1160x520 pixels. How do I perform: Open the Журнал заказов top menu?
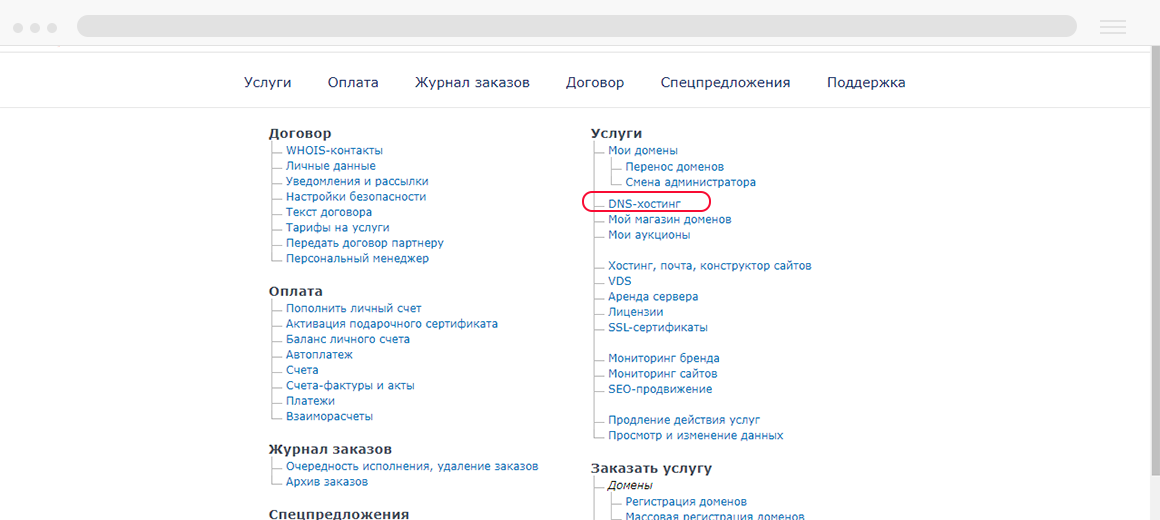point(472,83)
